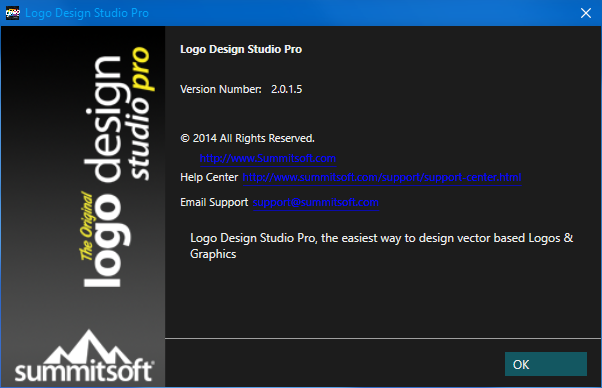This screenshot has width=602, height=388.
Task: Open the http://www.Summitsoft.com link
Action: point(268,158)
